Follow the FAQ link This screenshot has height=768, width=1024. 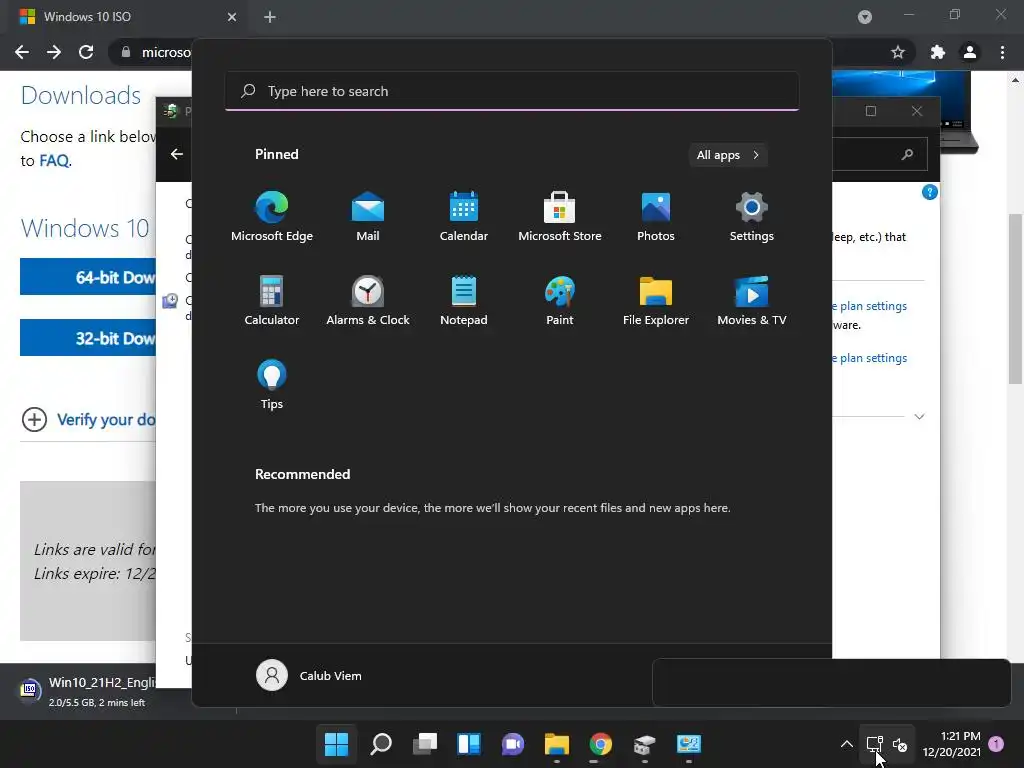click(54, 161)
